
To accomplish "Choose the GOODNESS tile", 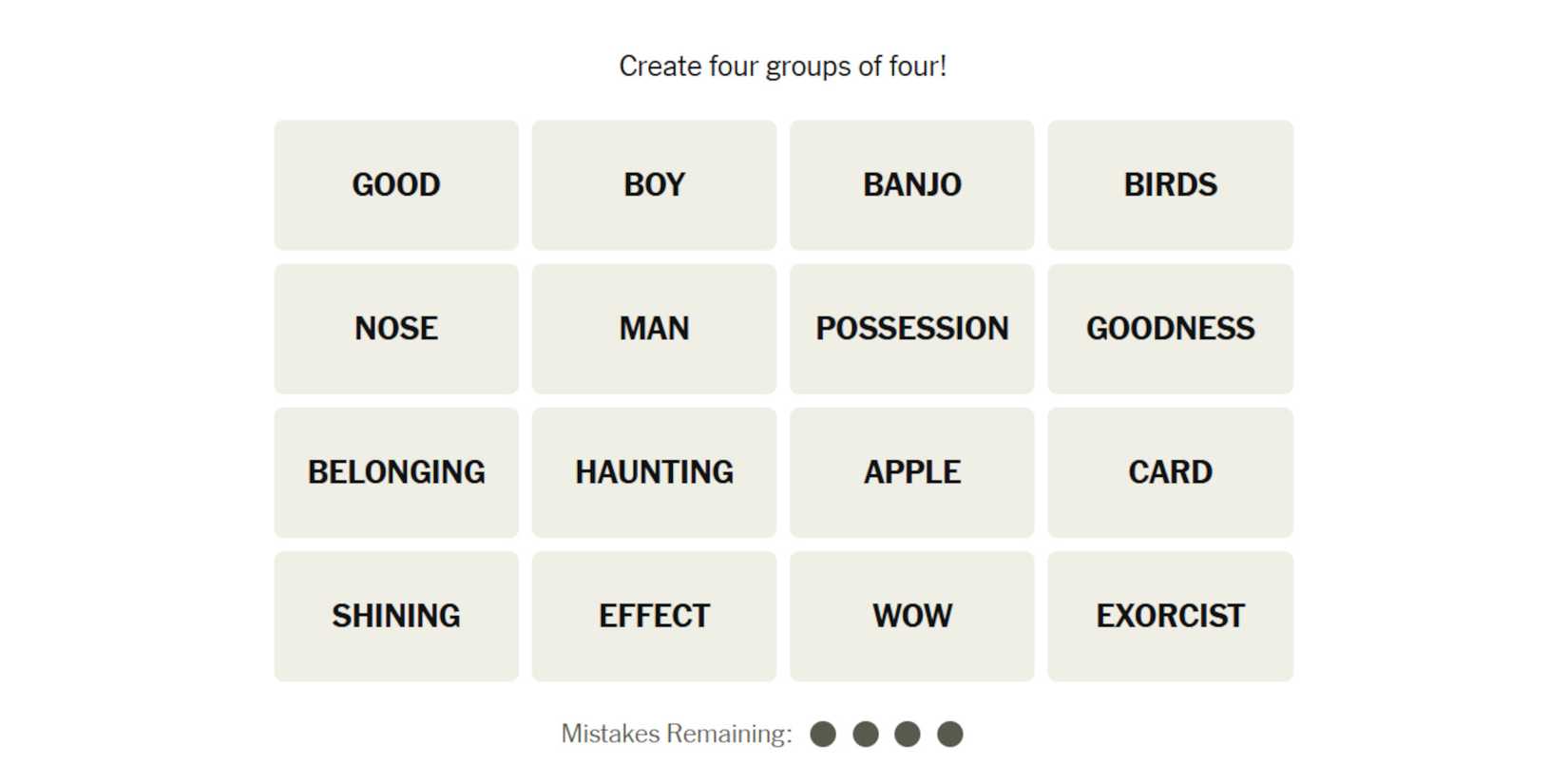I will (x=1170, y=329).
